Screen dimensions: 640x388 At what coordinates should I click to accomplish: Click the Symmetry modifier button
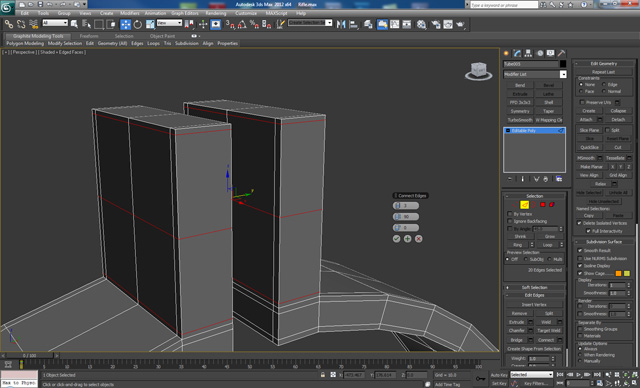click(x=520, y=111)
